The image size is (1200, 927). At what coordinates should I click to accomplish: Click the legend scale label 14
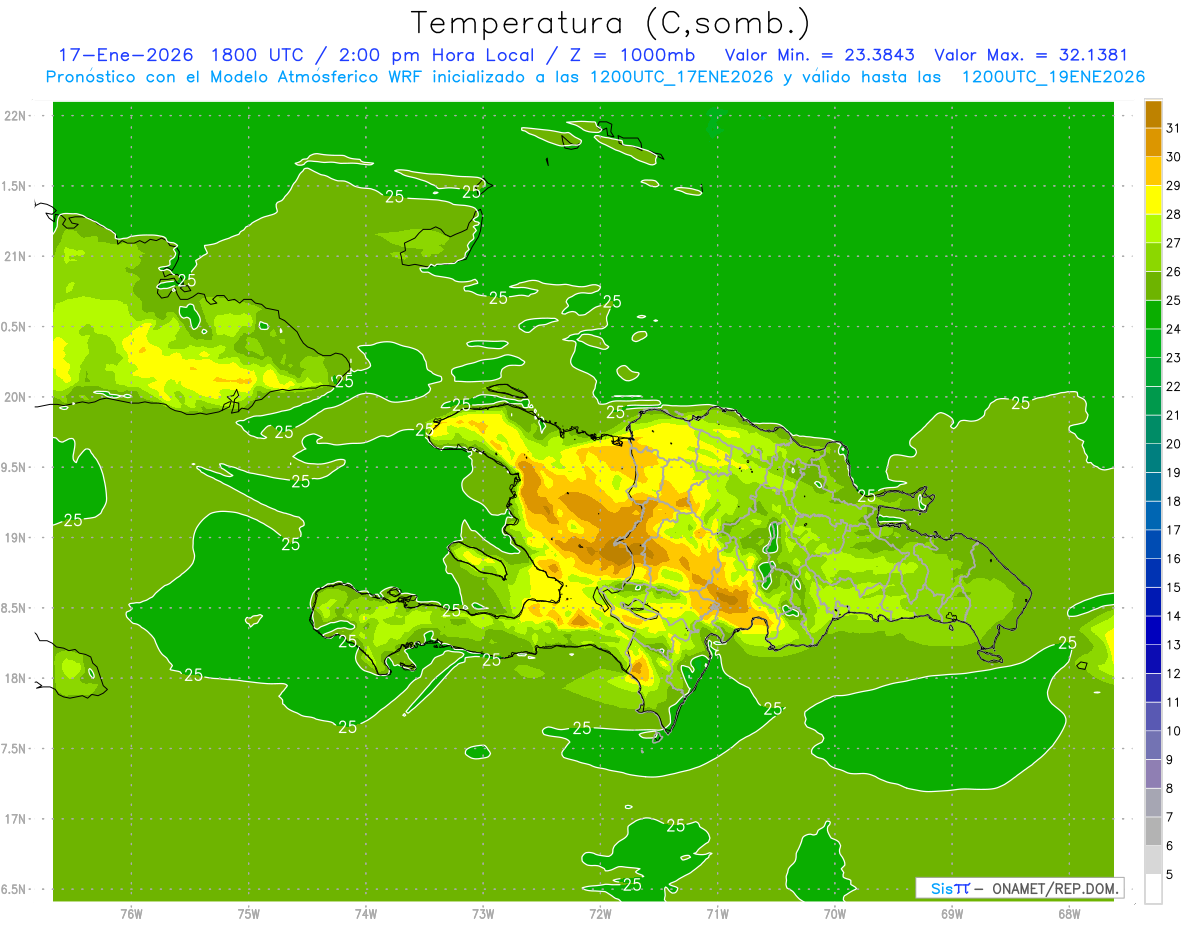tap(1174, 616)
